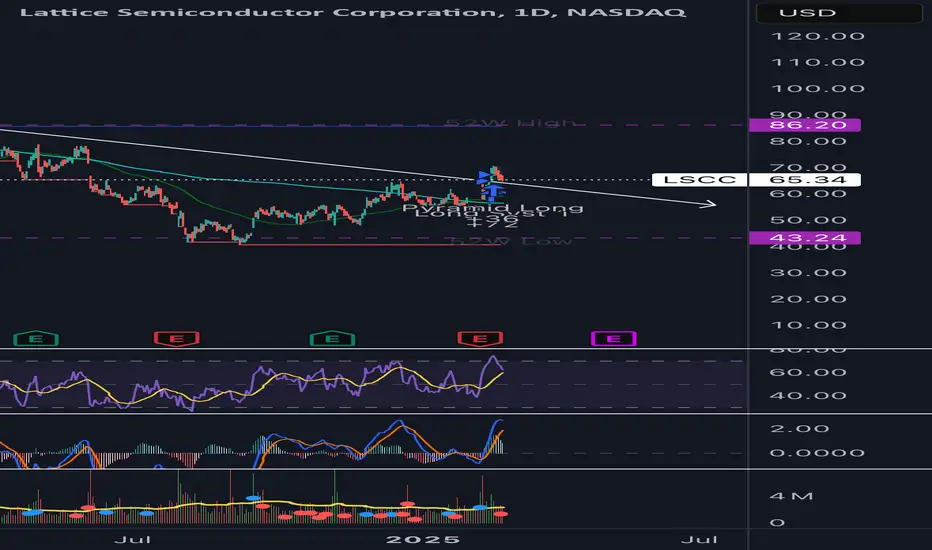The height and width of the screenshot is (550, 932).
Task: Click the LSCC symbol label on price axis
Action: pyautogui.click(x=700, y=180)
